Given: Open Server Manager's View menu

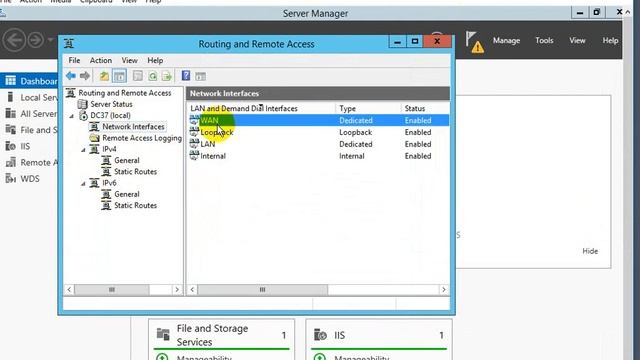Looking at the screenshot, I should point(577,40).
